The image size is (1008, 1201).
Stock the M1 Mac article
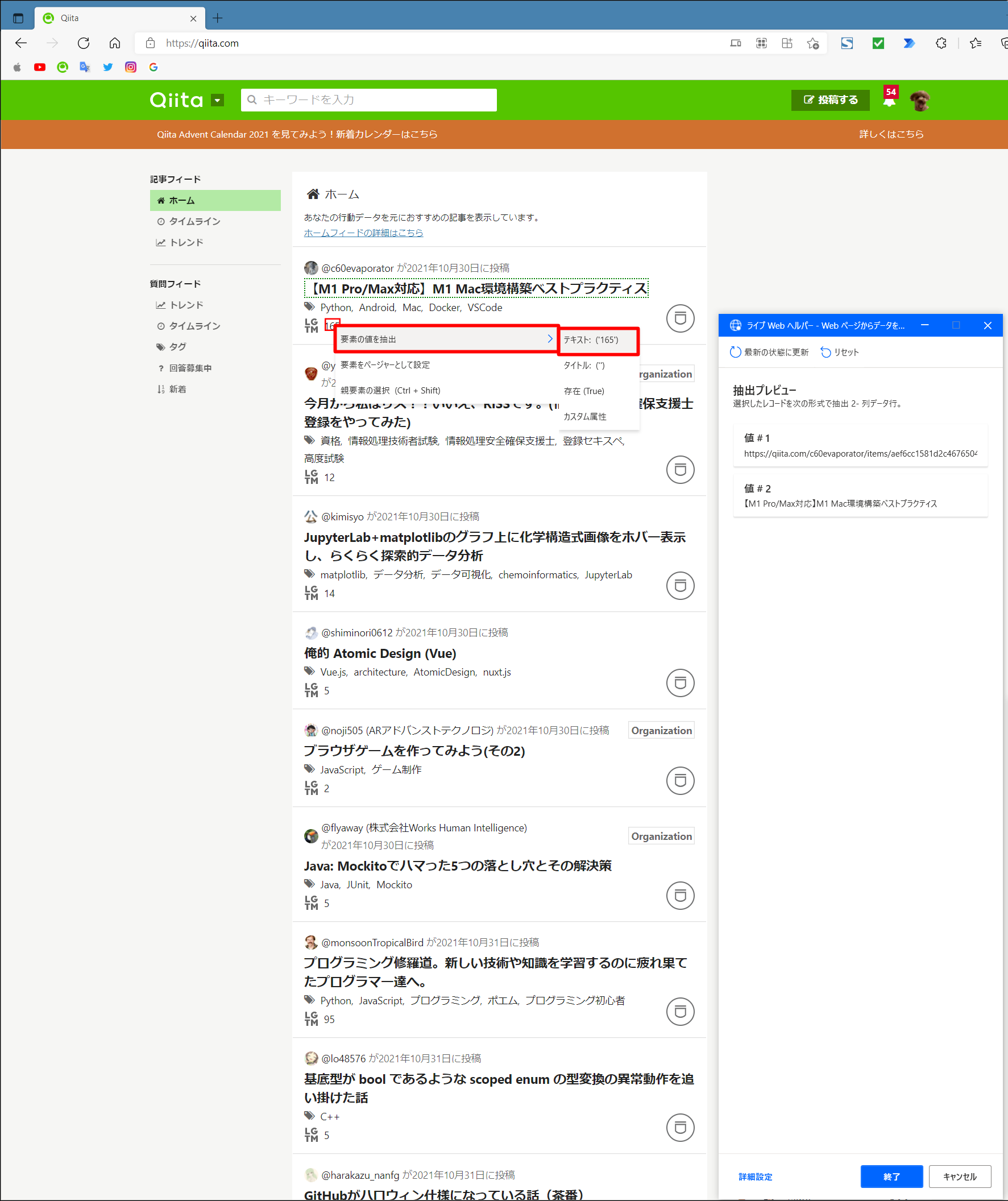(x=681, y=318)
